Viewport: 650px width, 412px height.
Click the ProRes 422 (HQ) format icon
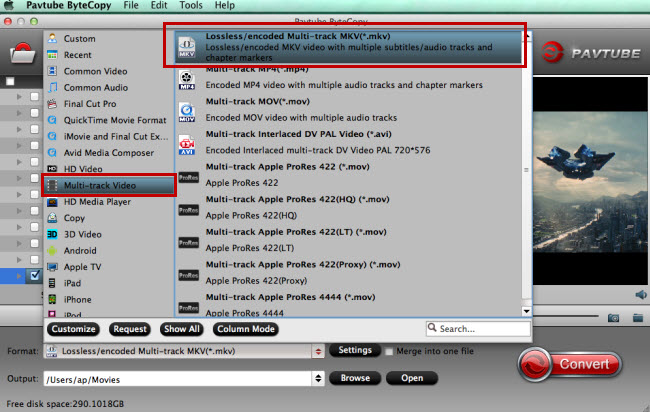point(189,210)
